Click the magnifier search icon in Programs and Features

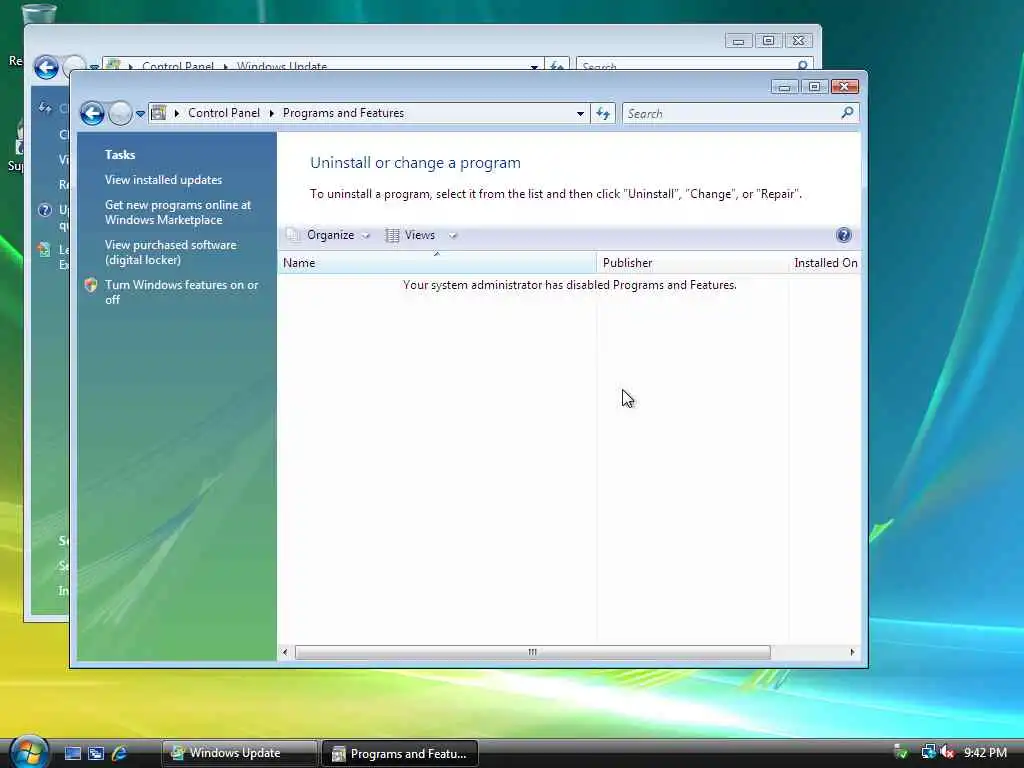pyautogui.click(x=848, y=113)
